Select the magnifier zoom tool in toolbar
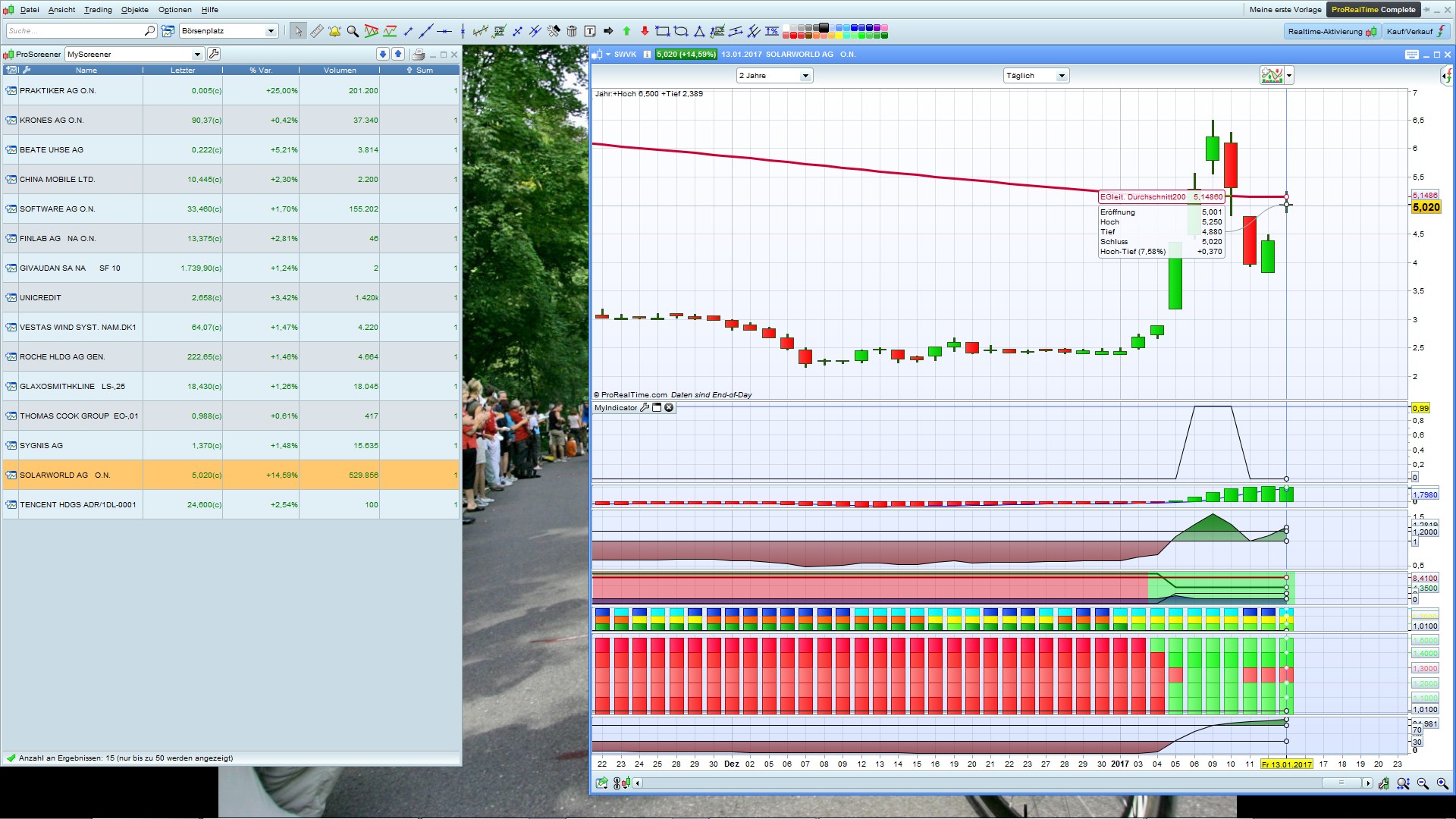 click(x=353, y=31)
